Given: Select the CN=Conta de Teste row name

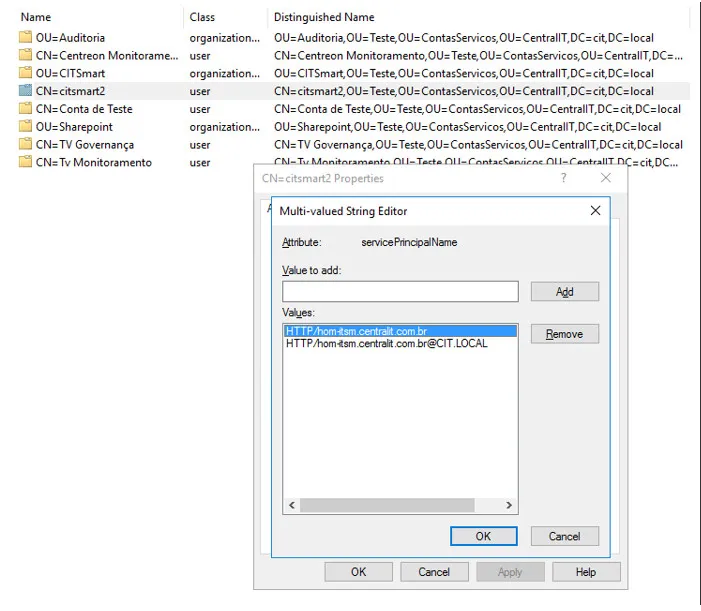Looking at the screenshot, I should [84, 109].
